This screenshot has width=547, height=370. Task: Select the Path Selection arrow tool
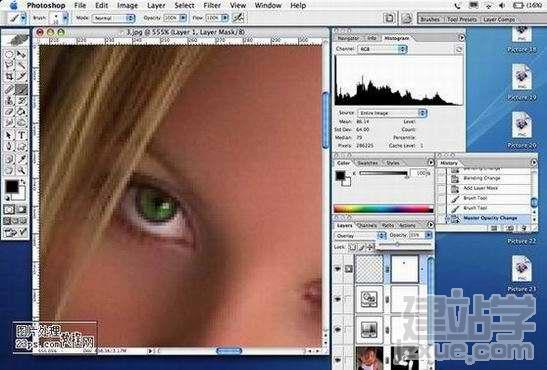pos(9,135)
